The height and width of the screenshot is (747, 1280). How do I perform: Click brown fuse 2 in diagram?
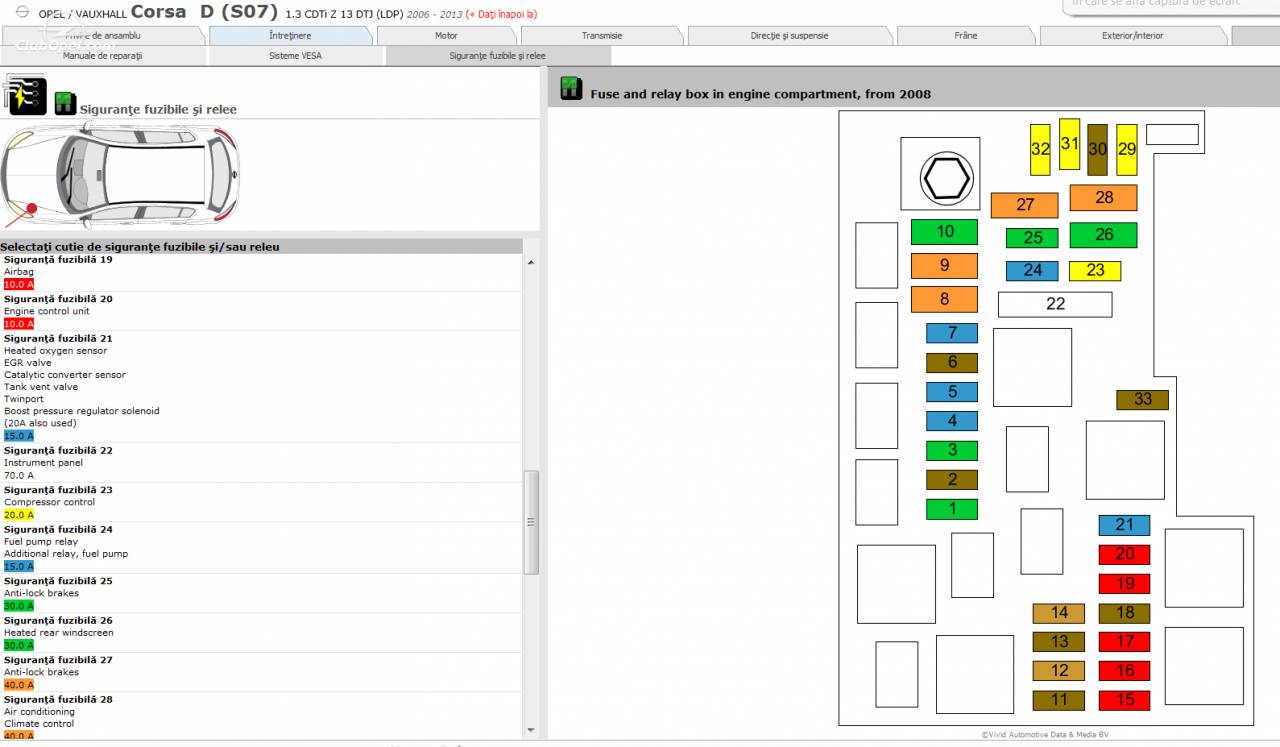click(x=952, y=480)
